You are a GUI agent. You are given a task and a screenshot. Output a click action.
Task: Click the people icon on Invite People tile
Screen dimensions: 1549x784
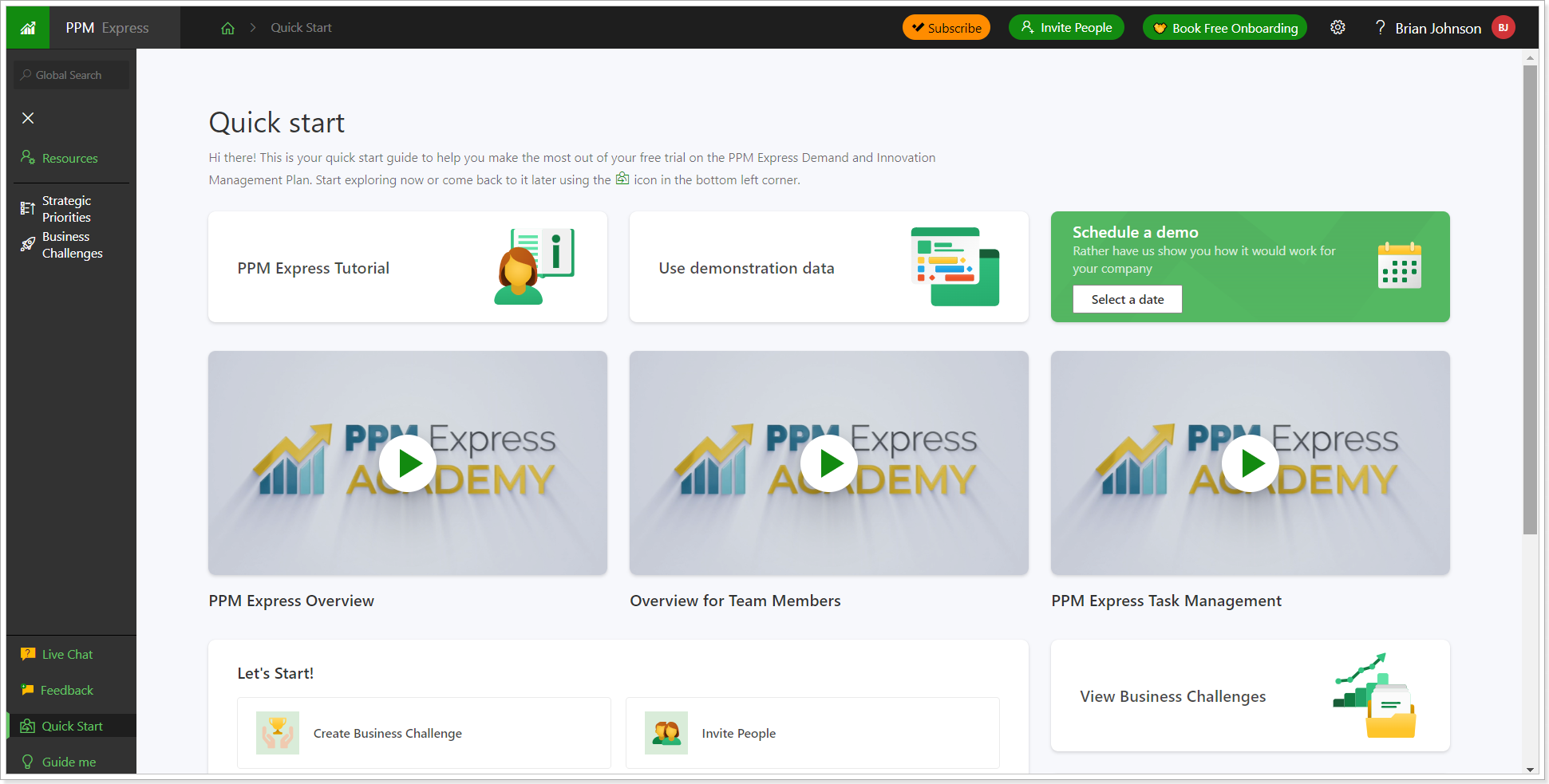point(666,733)
